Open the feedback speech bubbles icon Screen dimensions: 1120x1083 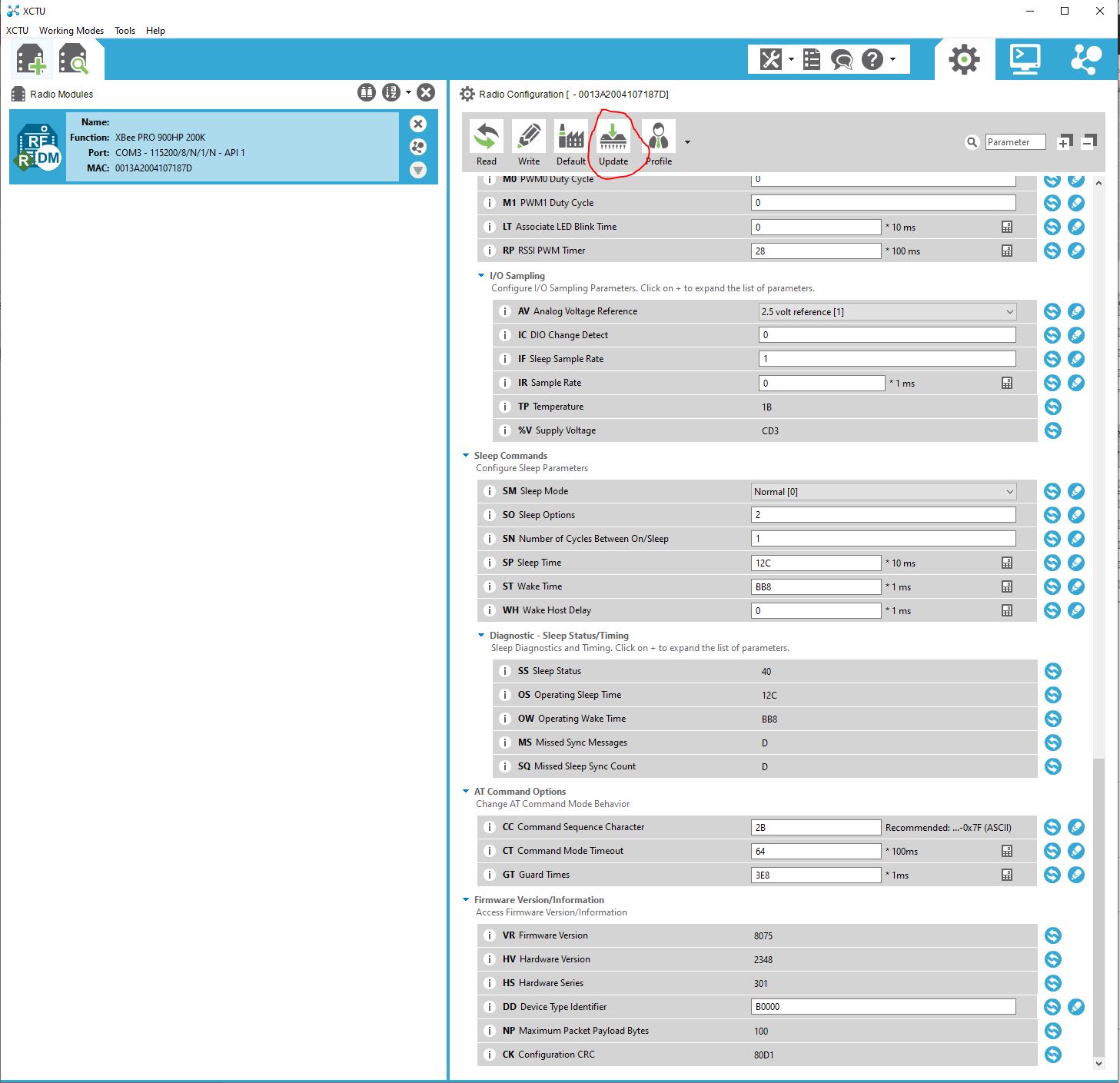tap(842, 59)
